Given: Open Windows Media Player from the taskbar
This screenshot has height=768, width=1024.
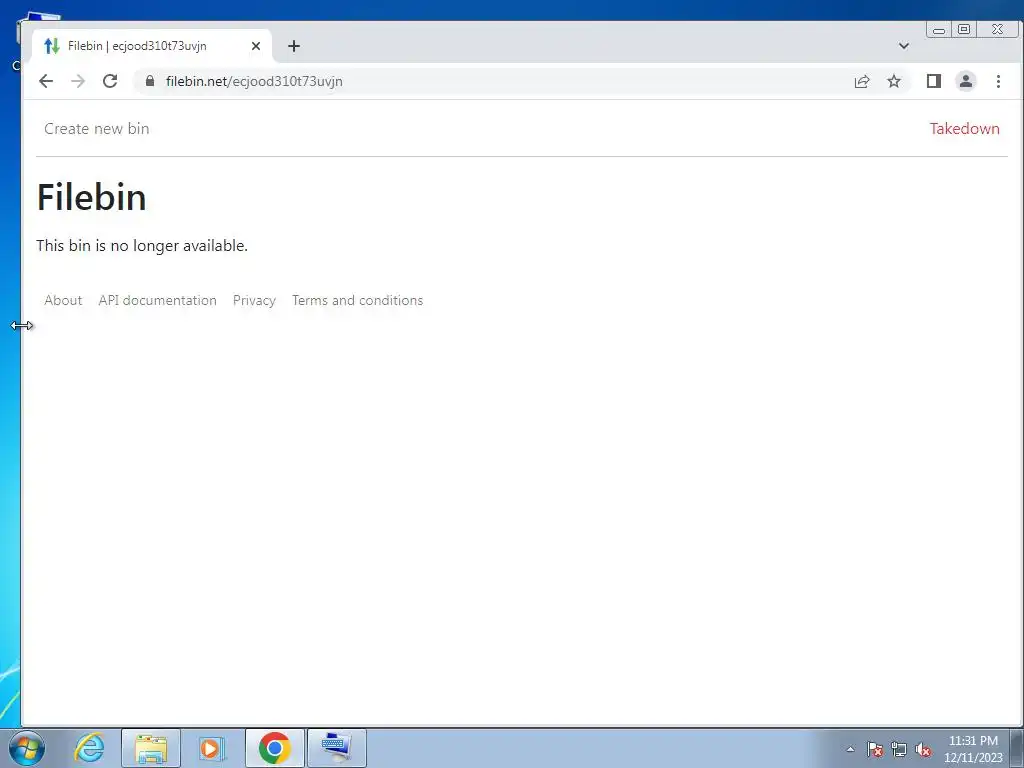Looking at the screenshot, I should click(x=212, y=748).
